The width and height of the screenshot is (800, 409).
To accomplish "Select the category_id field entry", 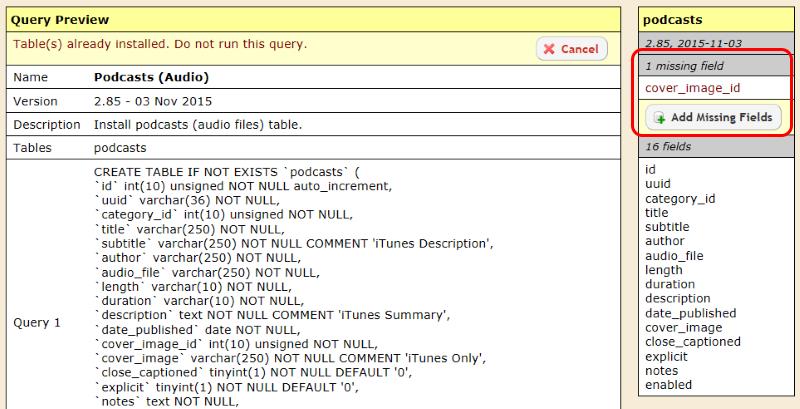I will click(679, 198).
